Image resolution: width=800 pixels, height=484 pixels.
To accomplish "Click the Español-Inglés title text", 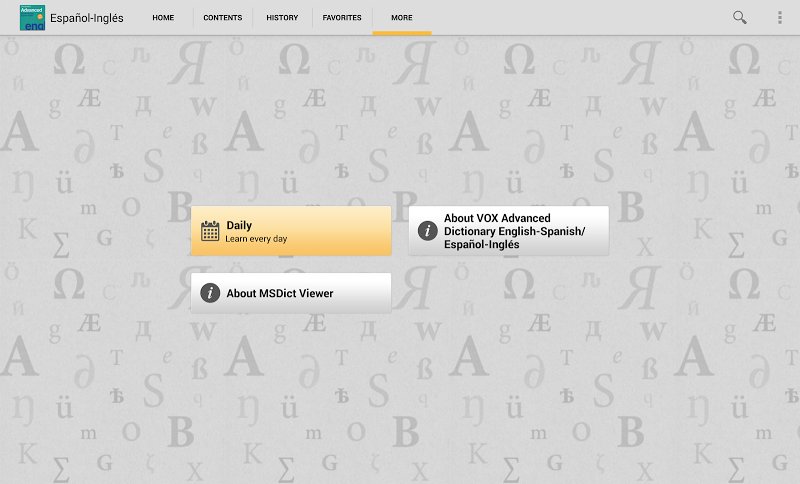I will tap(87, 18).
